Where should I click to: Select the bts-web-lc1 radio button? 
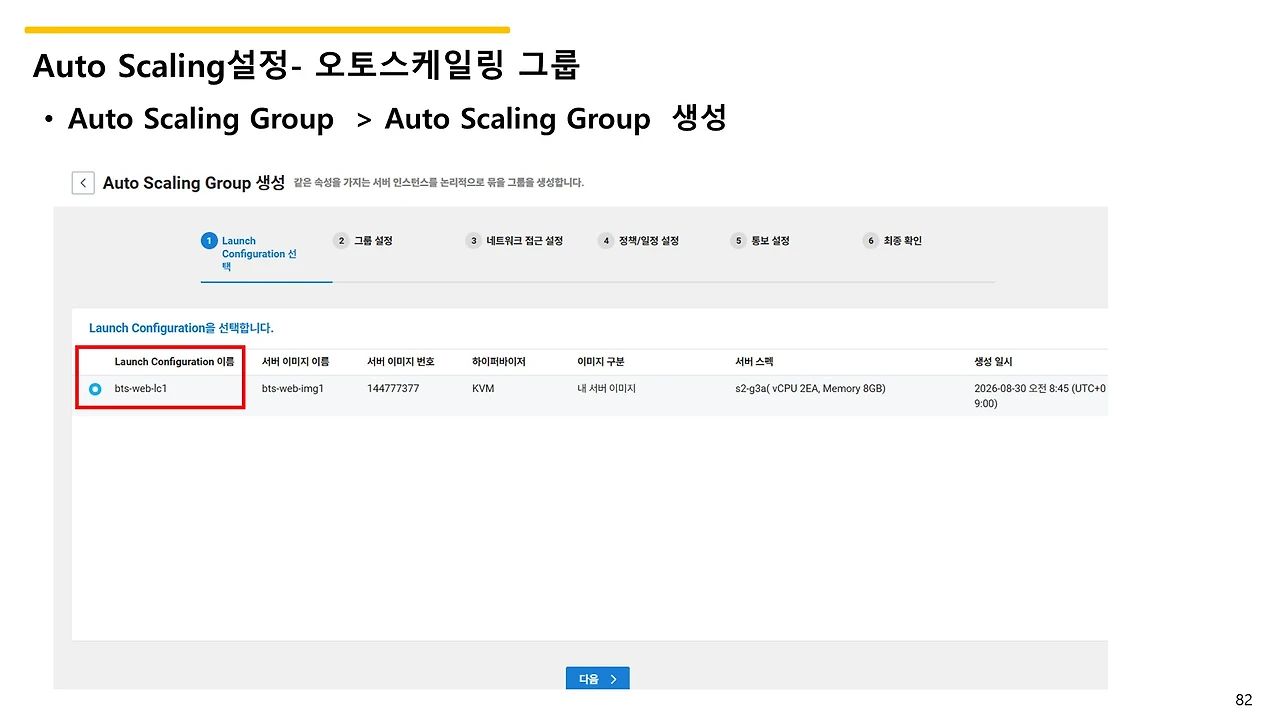pos(95,389)
